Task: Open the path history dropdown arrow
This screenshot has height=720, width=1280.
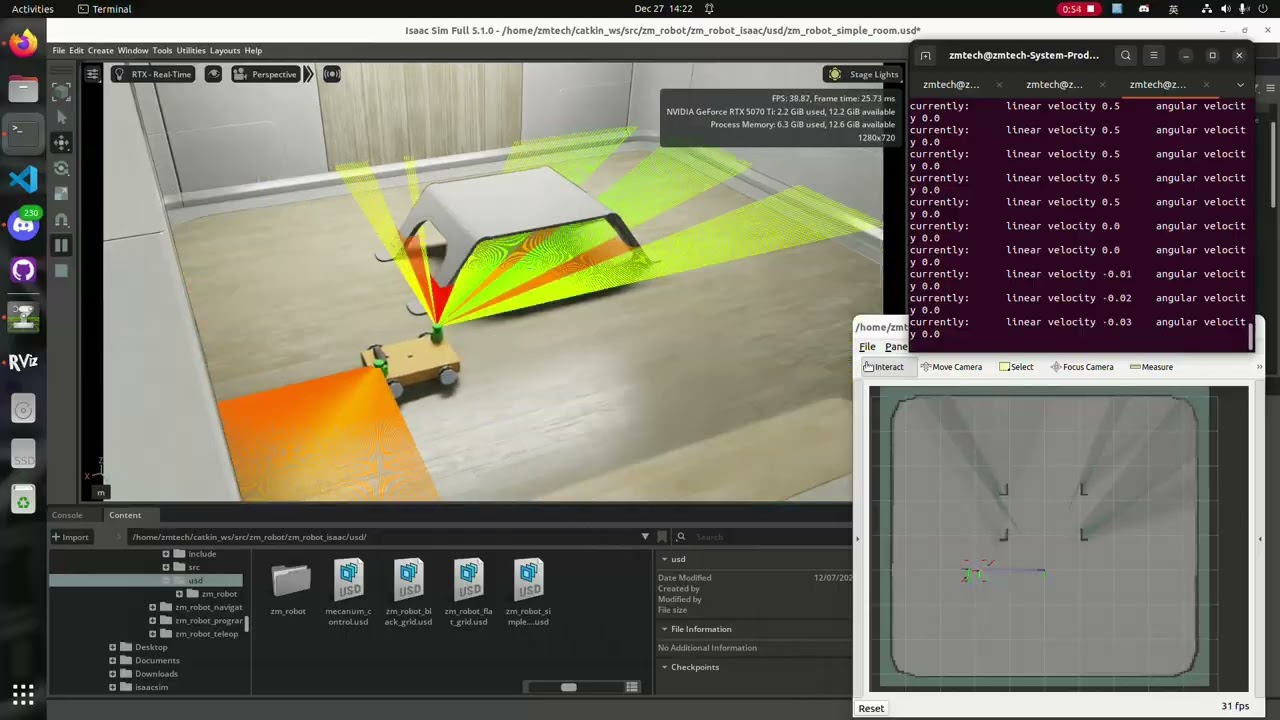Action: (645, 537)
